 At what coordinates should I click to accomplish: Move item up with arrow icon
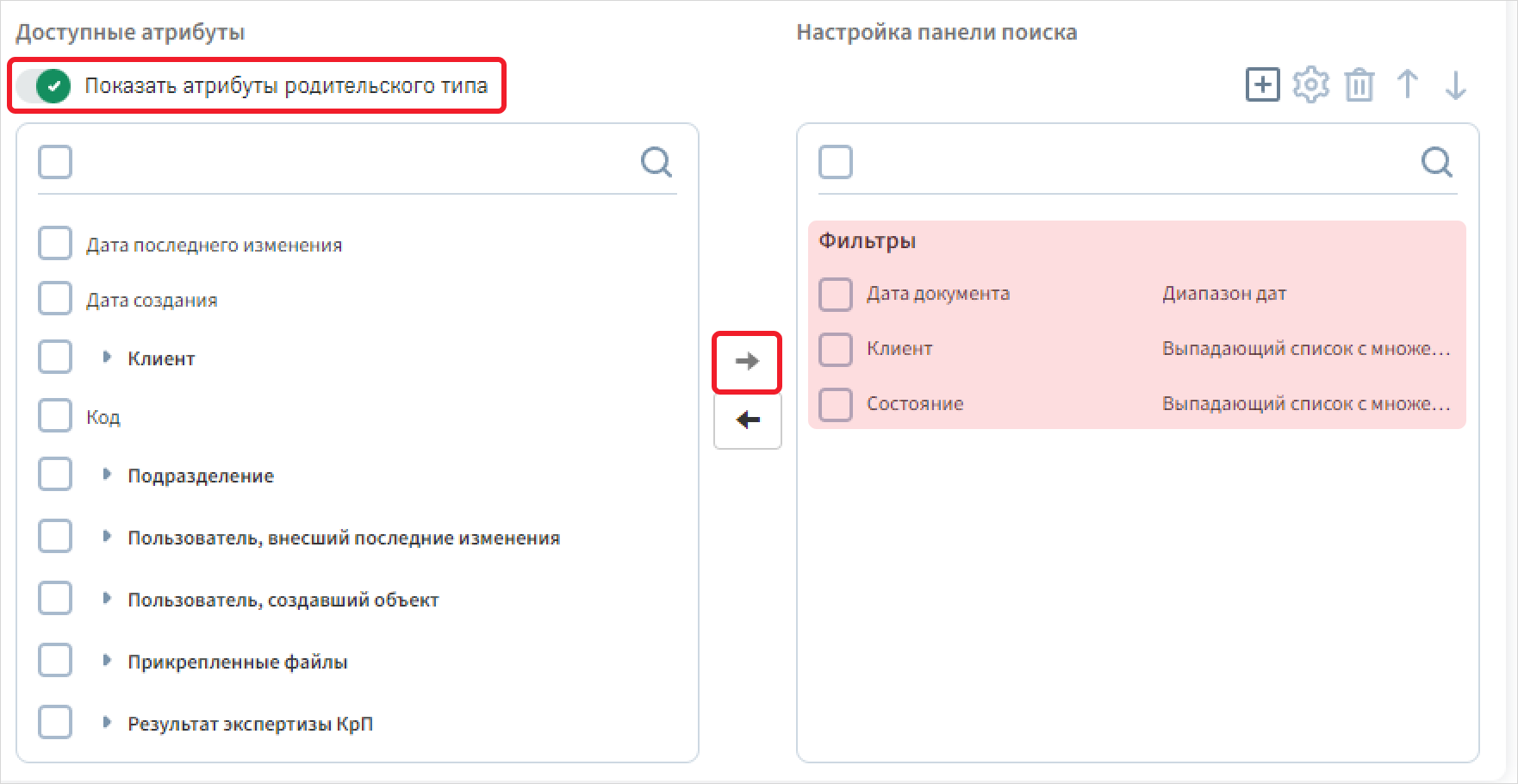[1408, 84]
